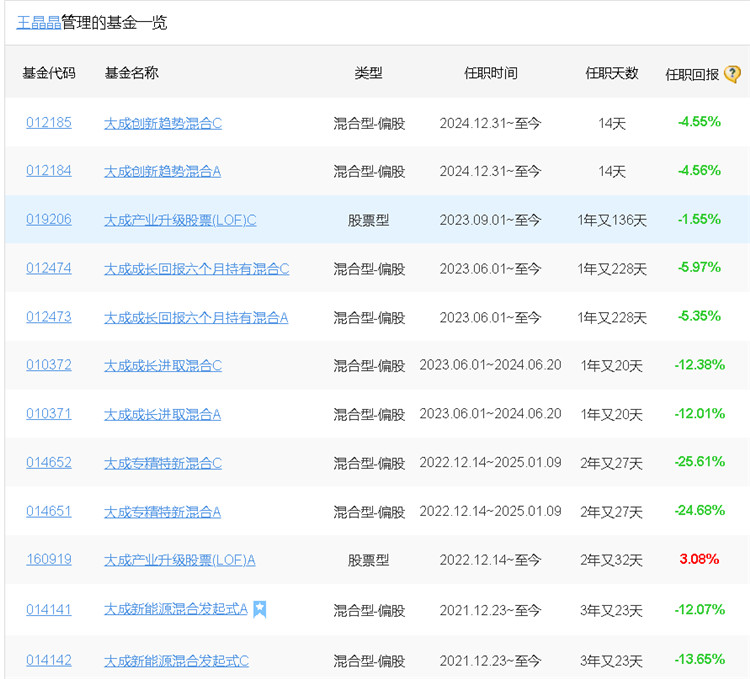Open fund name 大成专精特新混合C
Viewport: 750px width, 679px height.
pos(163,463)
